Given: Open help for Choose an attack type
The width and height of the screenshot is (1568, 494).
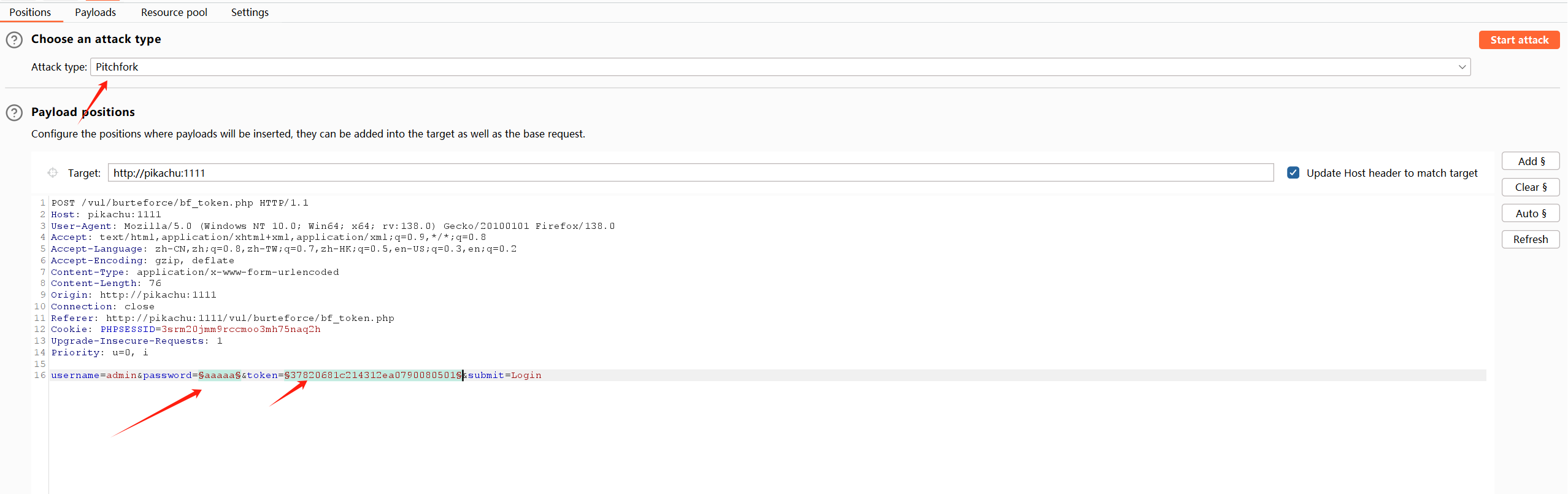Looking at the screenshot, I should tap(14, 40).
